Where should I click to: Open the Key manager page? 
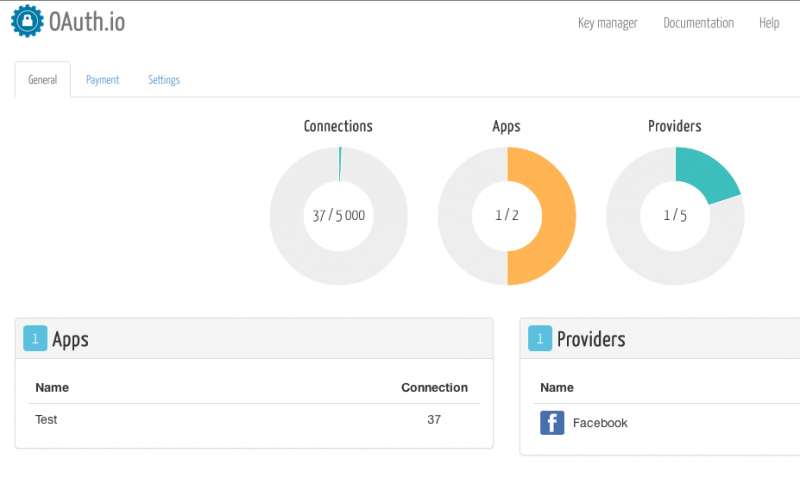pos(607,23)
